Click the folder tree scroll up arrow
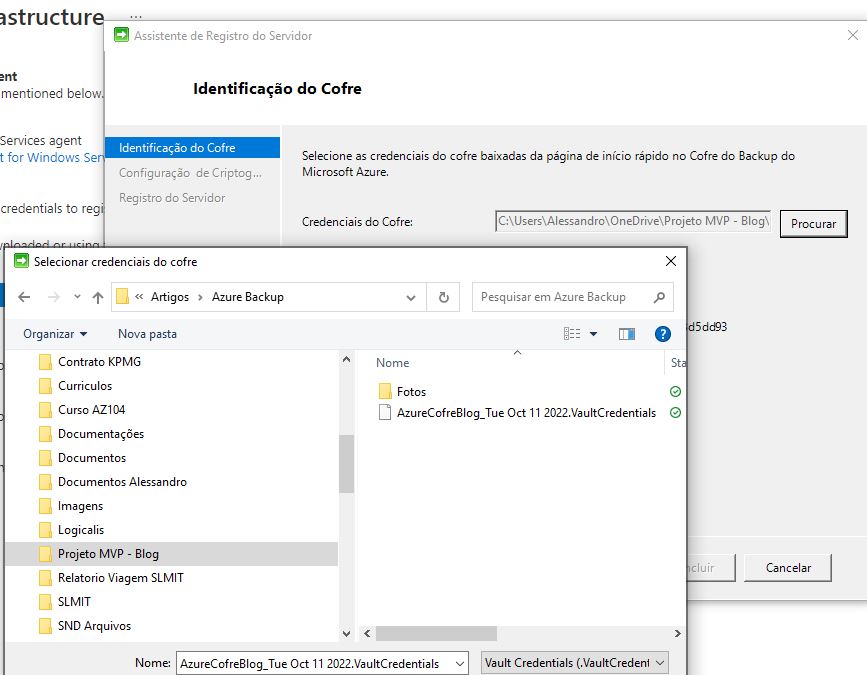The width and height of the screenshot is (867, 675). click(347, 359)
